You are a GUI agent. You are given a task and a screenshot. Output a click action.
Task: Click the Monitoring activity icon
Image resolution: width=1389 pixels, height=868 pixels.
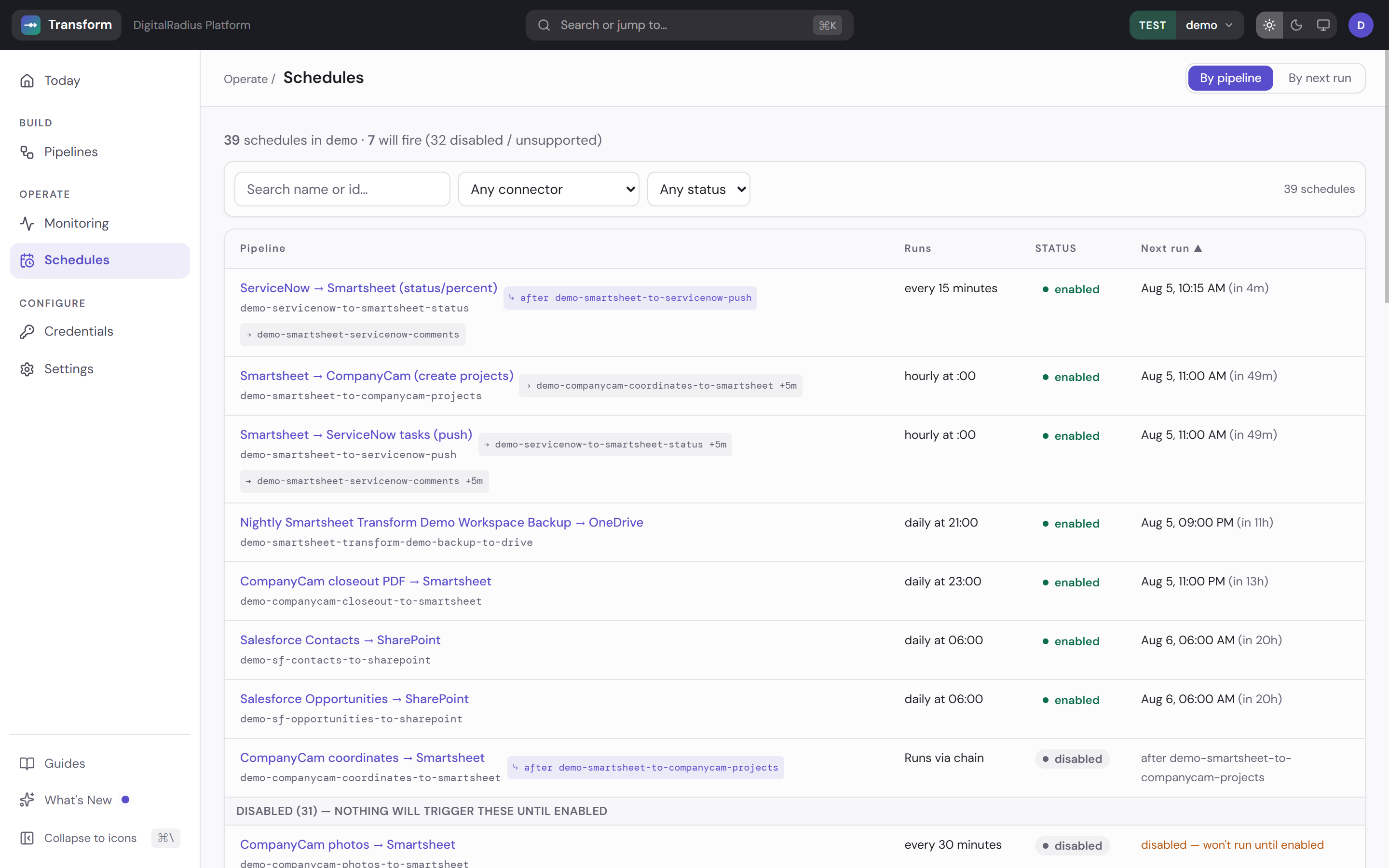(27, 223)
